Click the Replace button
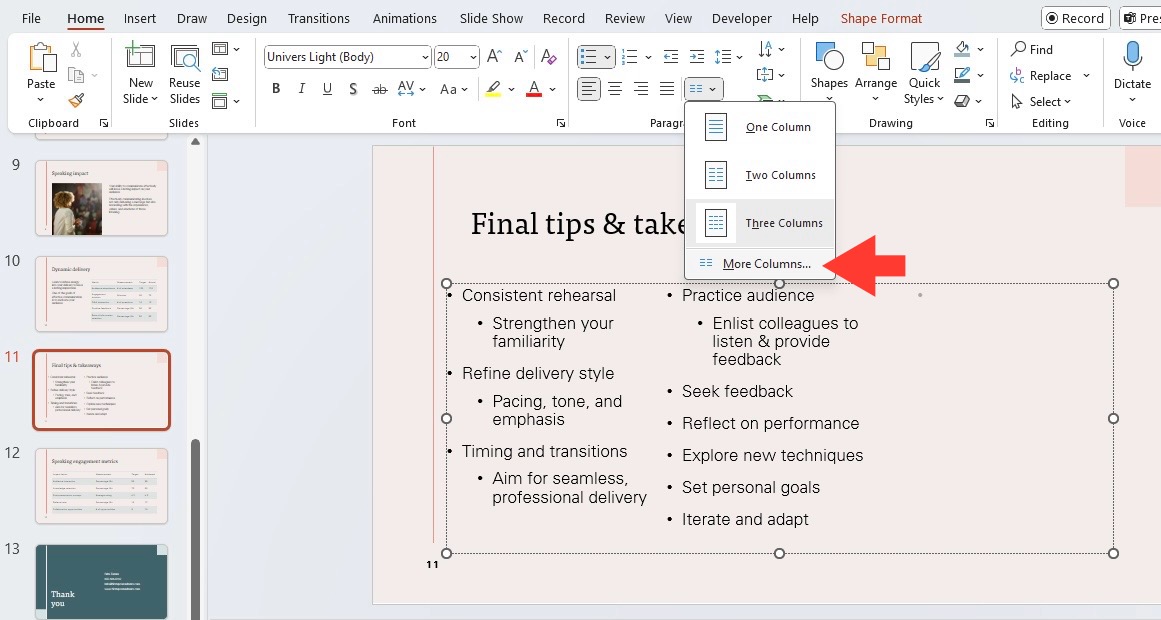The width and height of the screenshot is (1161, 620). point(1040,76)
